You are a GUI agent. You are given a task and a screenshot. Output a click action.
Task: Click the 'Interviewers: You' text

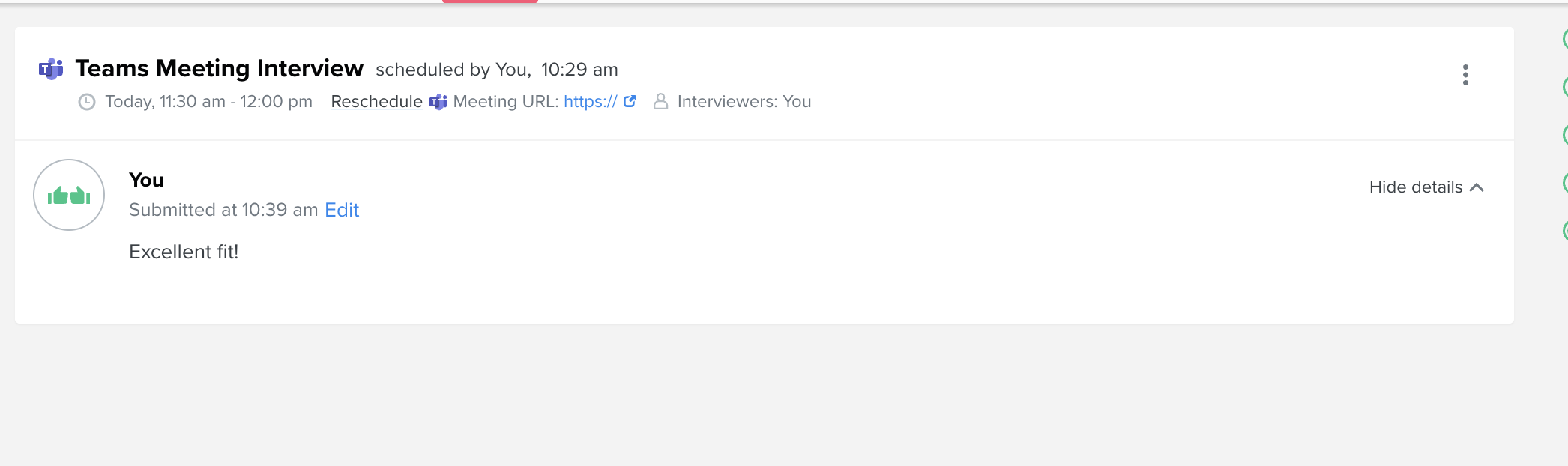pos(744,102)
